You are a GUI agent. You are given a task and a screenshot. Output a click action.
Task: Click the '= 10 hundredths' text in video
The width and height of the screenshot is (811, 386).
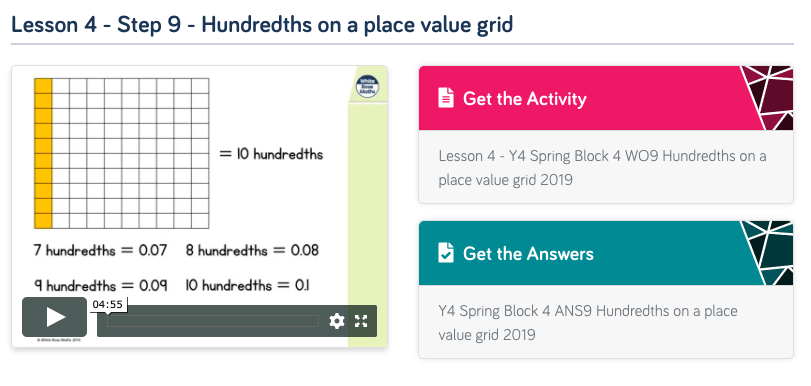tap(272, 154)
